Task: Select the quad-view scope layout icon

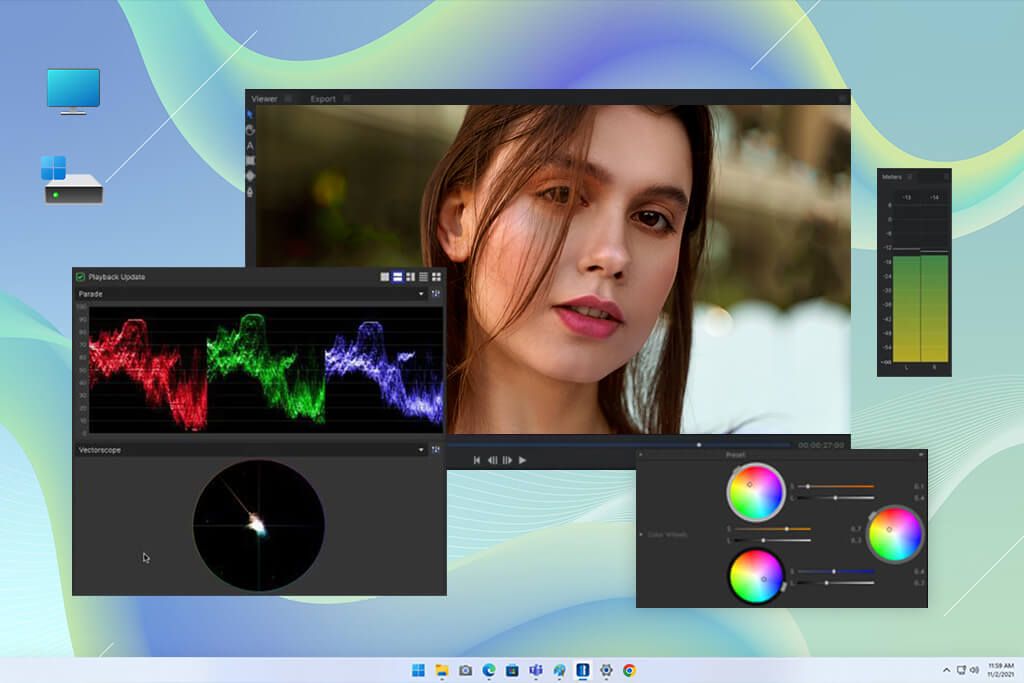Action: [436, 276]
